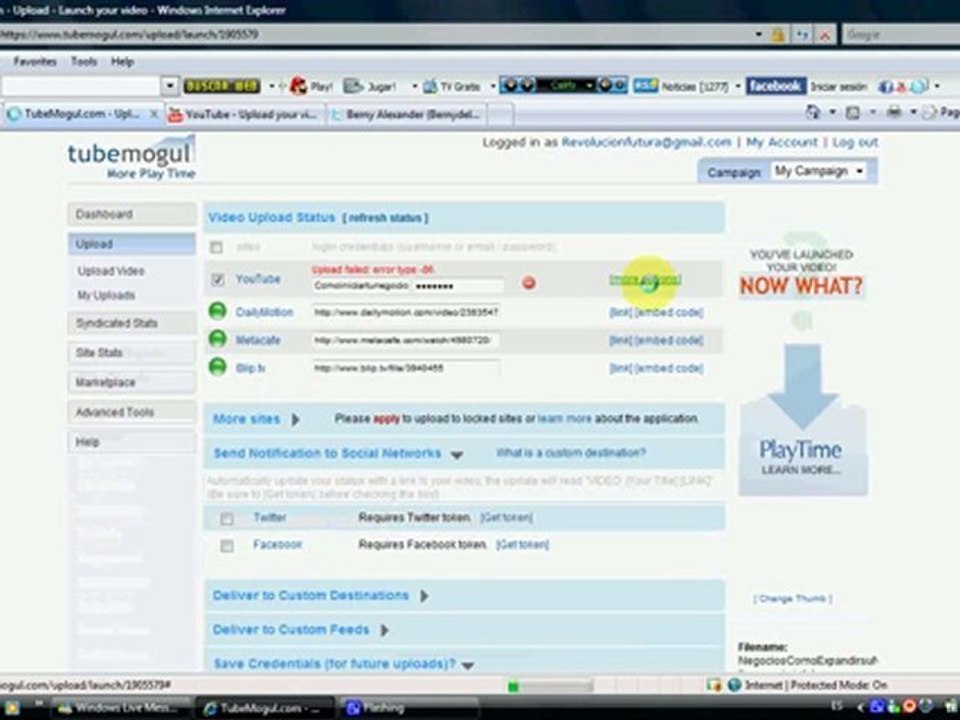Click the Log out link
960x720 pixels.
tap(855, 143)
